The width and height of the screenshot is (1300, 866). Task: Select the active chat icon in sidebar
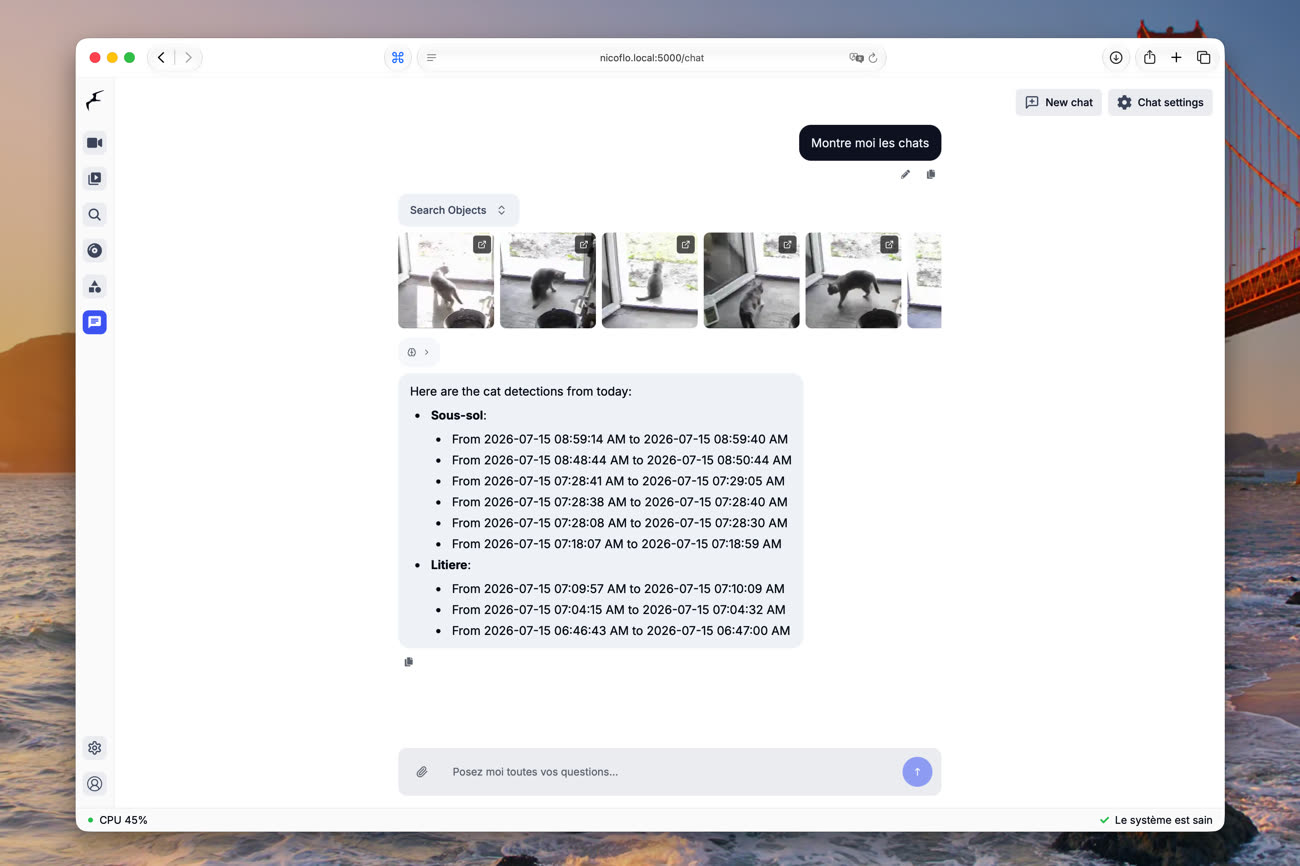(x=95, y=322)
